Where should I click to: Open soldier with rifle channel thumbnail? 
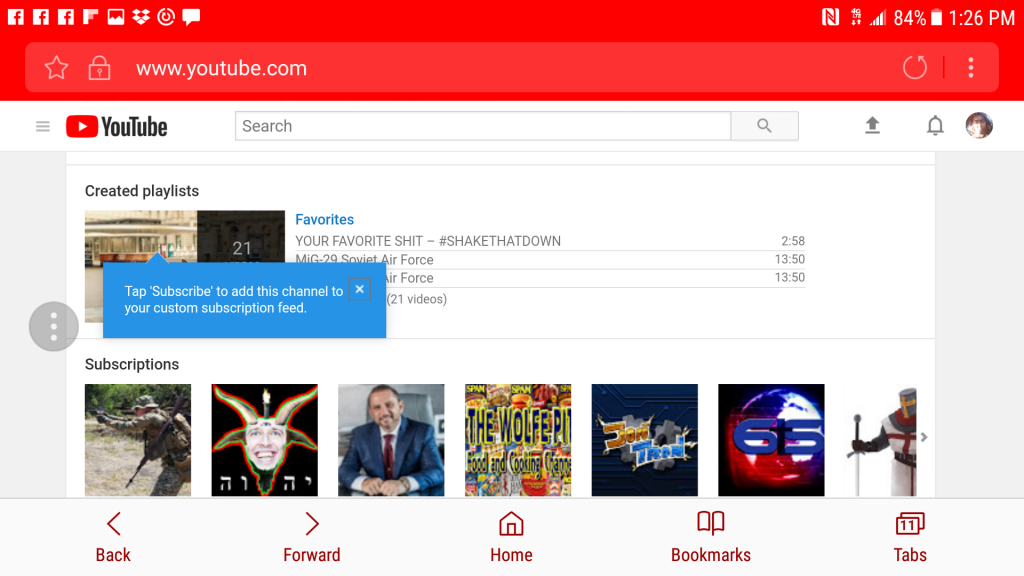(x=138, y=440)
